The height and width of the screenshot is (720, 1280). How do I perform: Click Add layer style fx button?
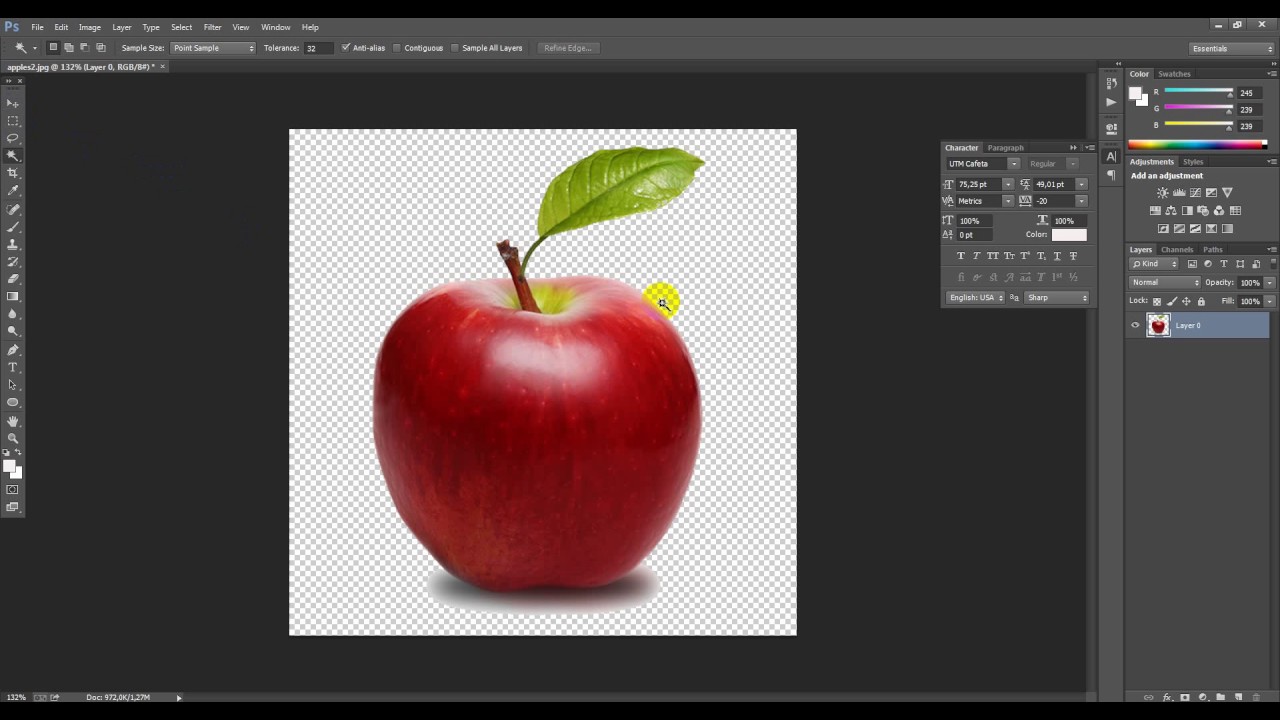pyautogui.click(x=1166, y=697)
